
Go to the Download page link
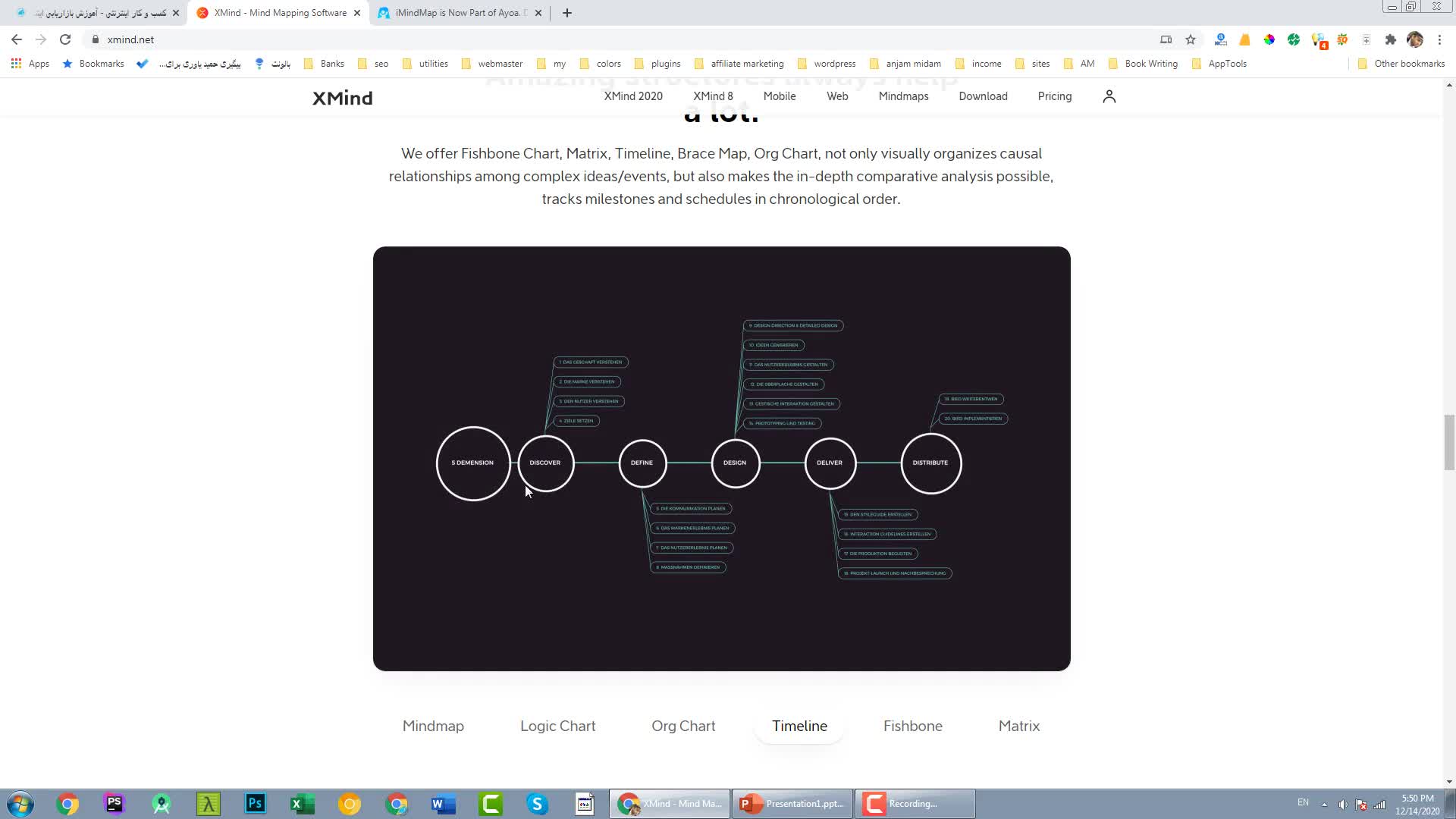[x=983, y=96]
